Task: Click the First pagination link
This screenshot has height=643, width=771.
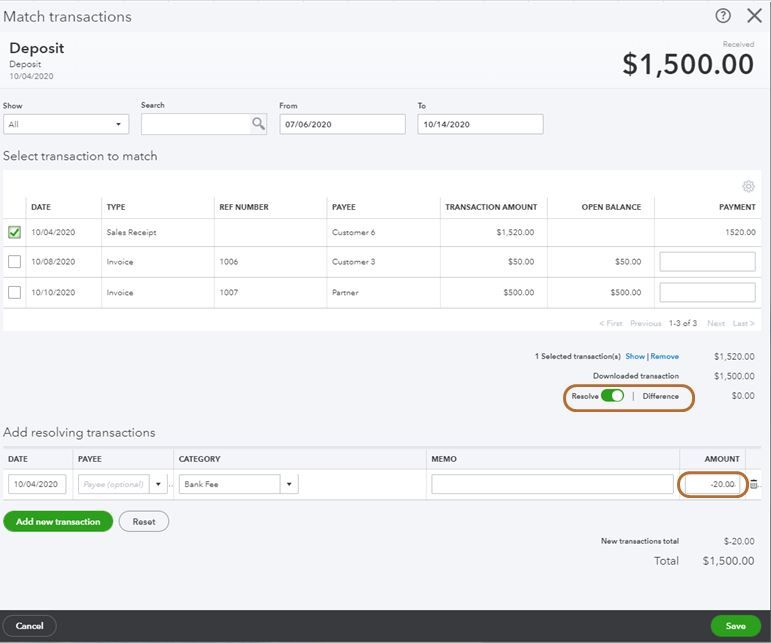Action: pyautogui.click(x=611, y=323)
